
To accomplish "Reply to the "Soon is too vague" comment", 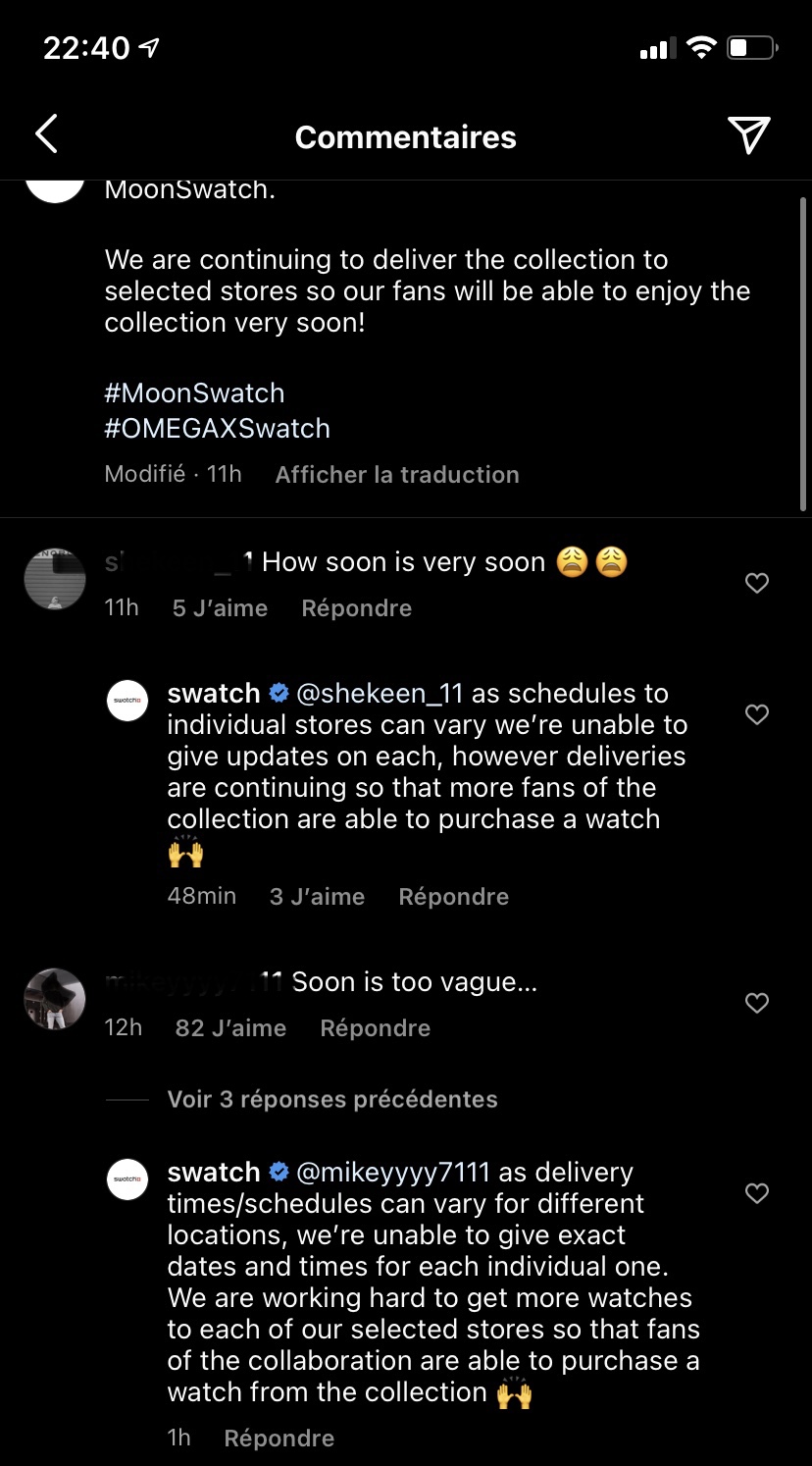I will (x=375, y=1028).
